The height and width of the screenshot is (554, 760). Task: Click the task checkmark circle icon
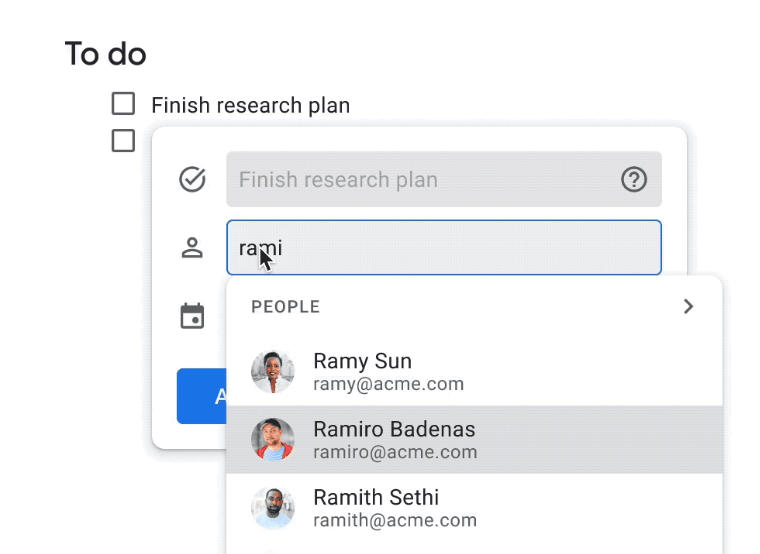click(x=192, y=179)
